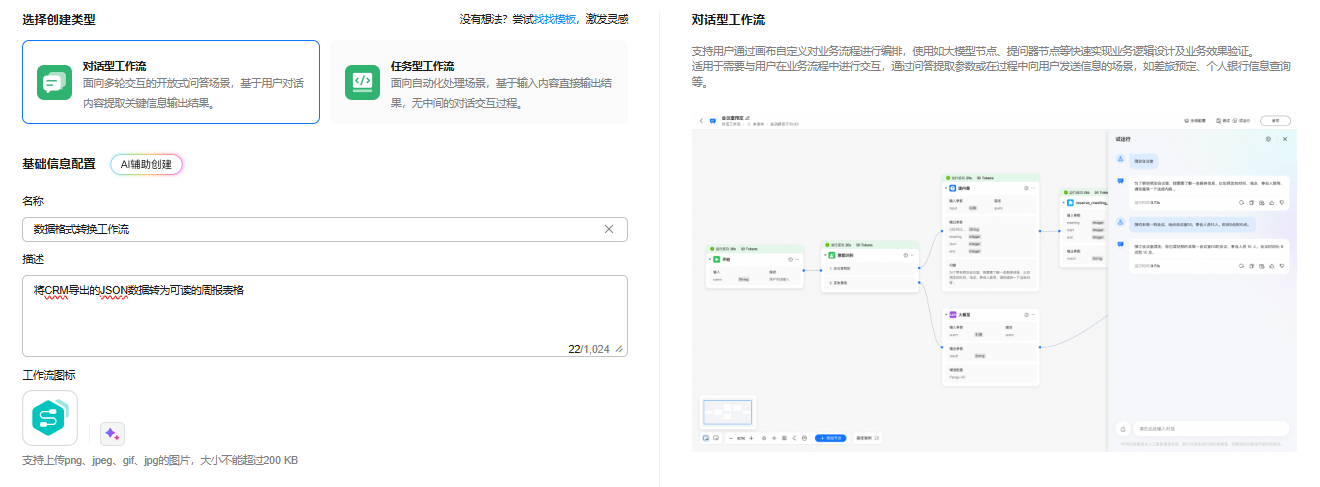Click into the 描述 text area
Viewport: 1320px width, 487px height.
click(x=325, y=316)
